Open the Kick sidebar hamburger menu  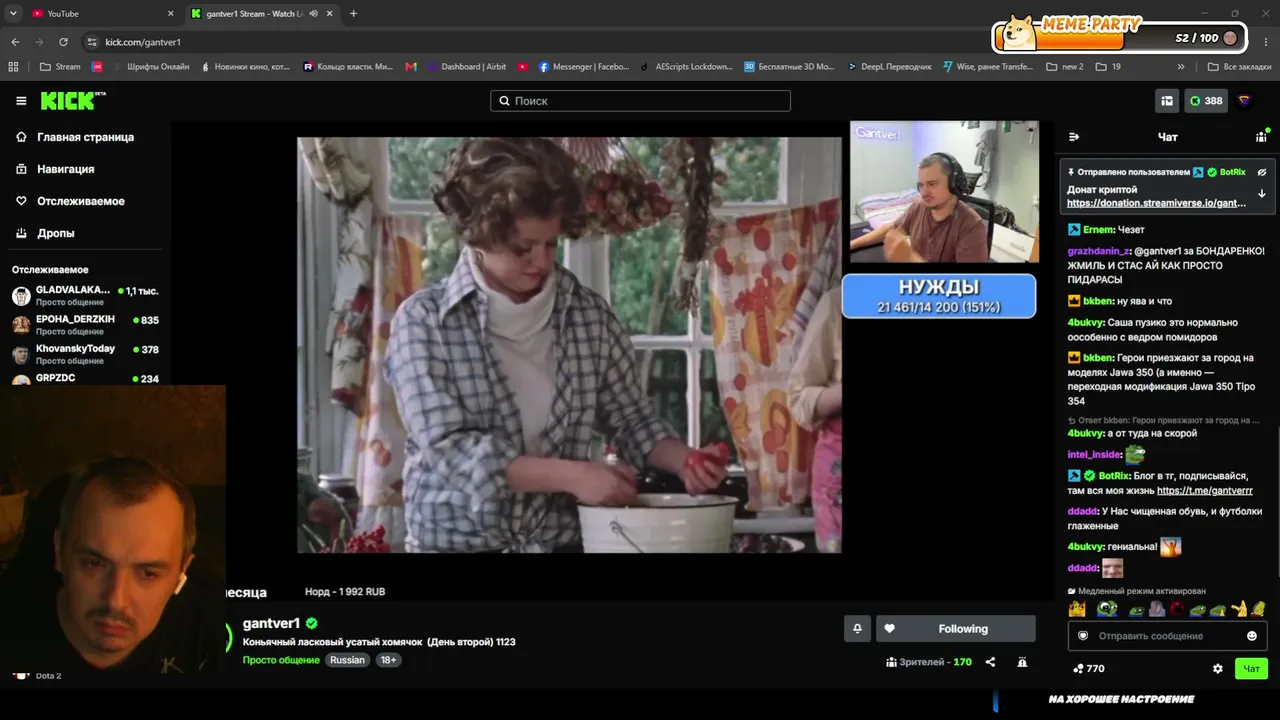pyautogui.click(x=21, y=101)
